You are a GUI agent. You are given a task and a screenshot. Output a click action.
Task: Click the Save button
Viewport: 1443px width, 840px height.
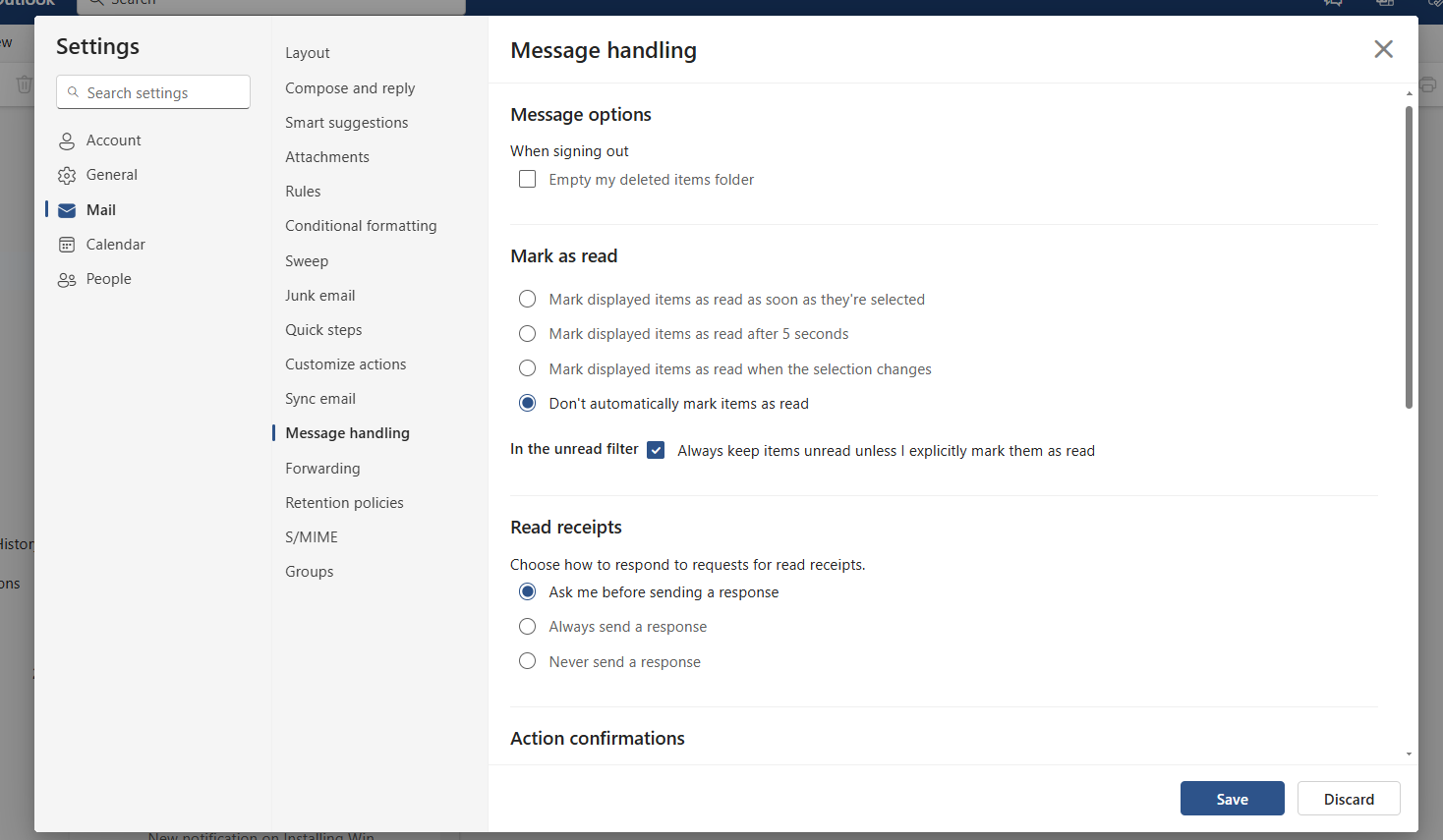click(x=1232, y=799)
